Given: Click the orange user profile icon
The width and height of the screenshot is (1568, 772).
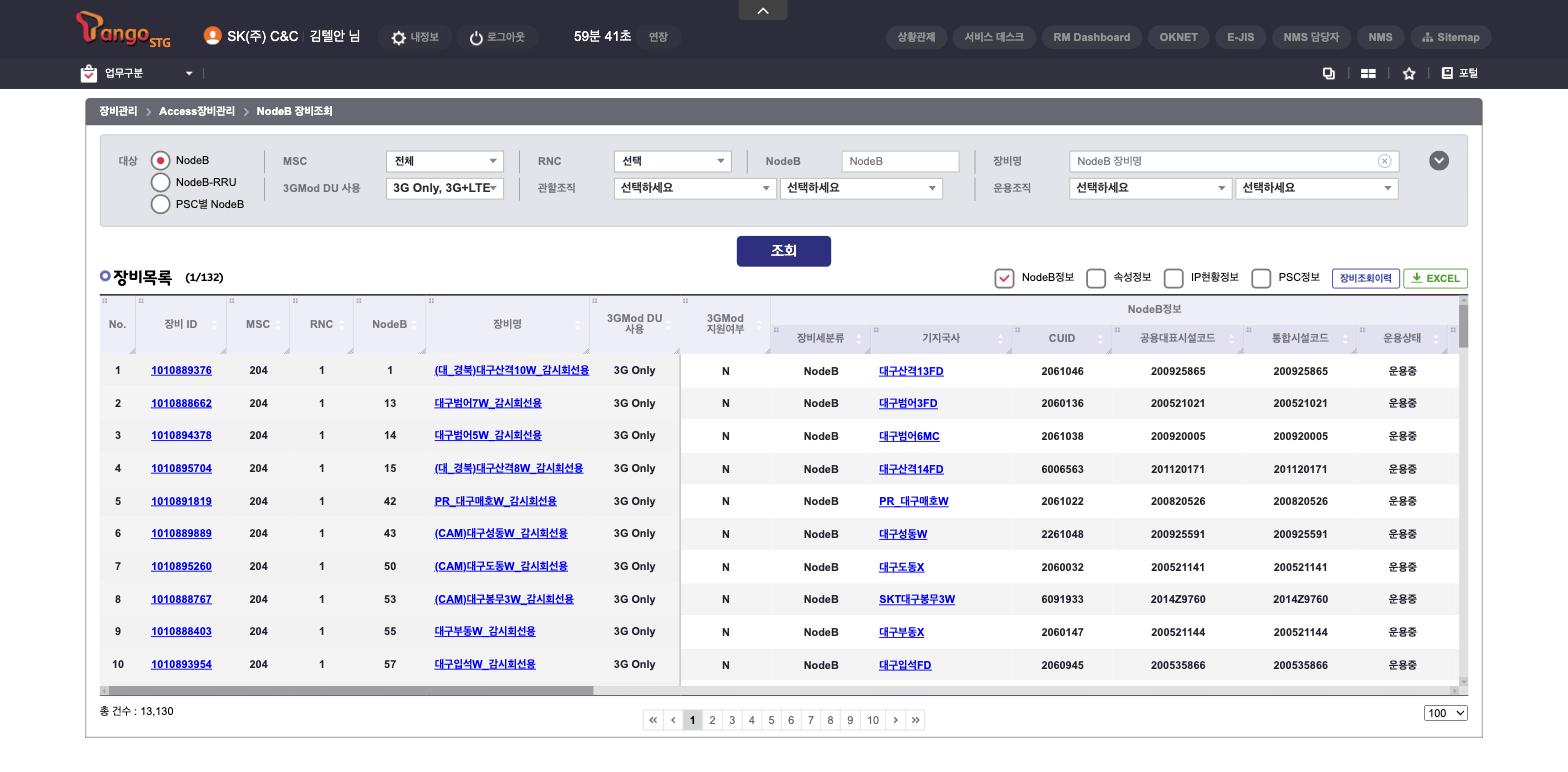Looking at the screenshot, I should pyautogui.click(x=212, y=36).
